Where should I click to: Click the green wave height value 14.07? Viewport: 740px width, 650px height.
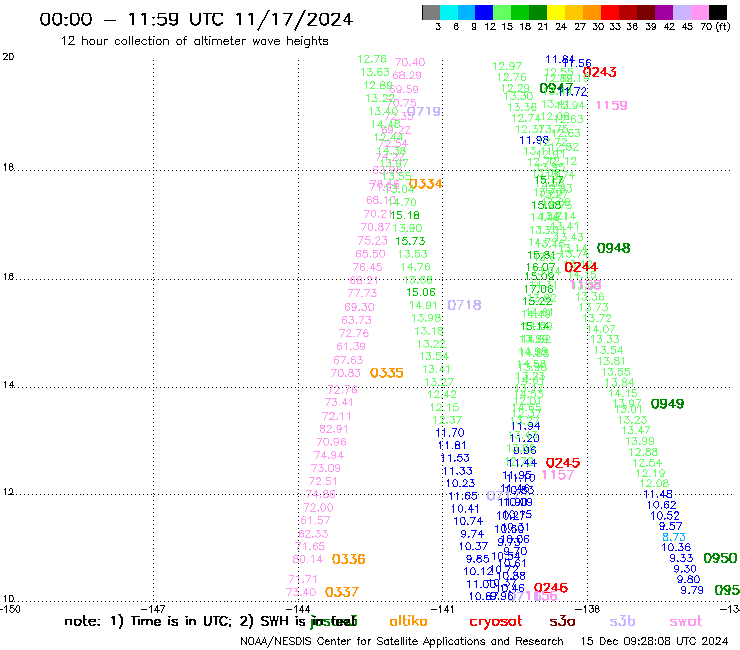[601, 329]
